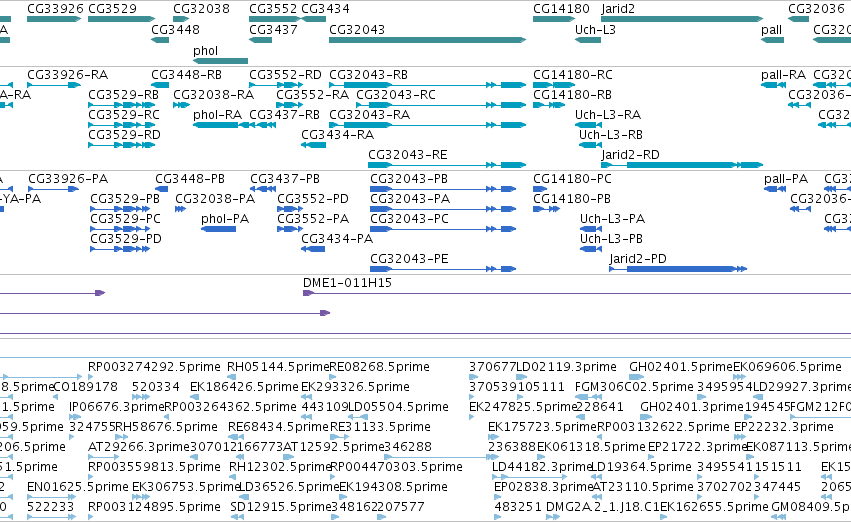This screenshot has height=522, width=851.
Task: Open transcript CG33926-RA
Action: (x=68, y=75)
